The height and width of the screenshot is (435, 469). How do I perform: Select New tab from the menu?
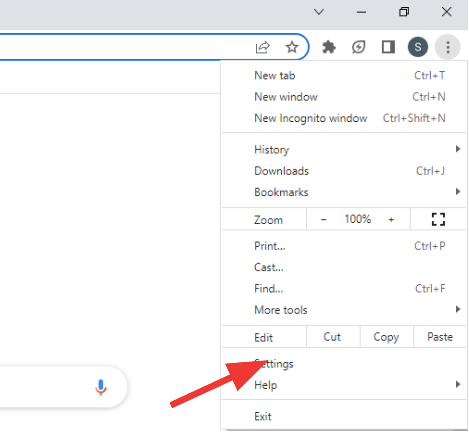(x=344, y=76)
